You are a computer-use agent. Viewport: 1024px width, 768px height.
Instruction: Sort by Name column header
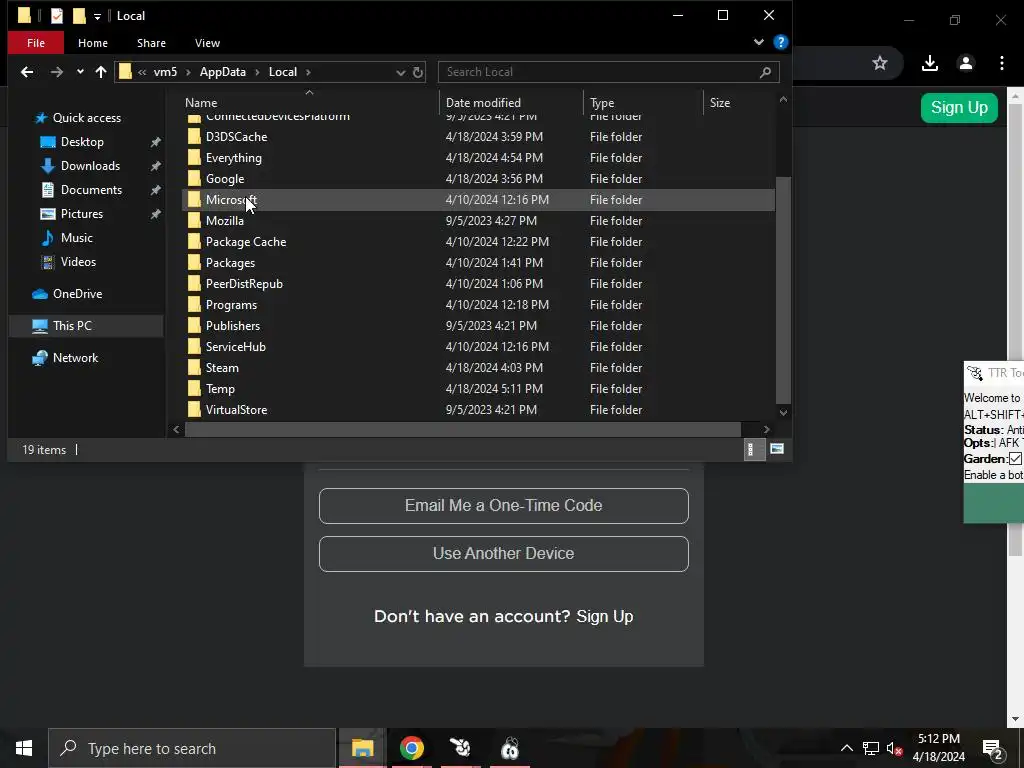coord(201,103)
